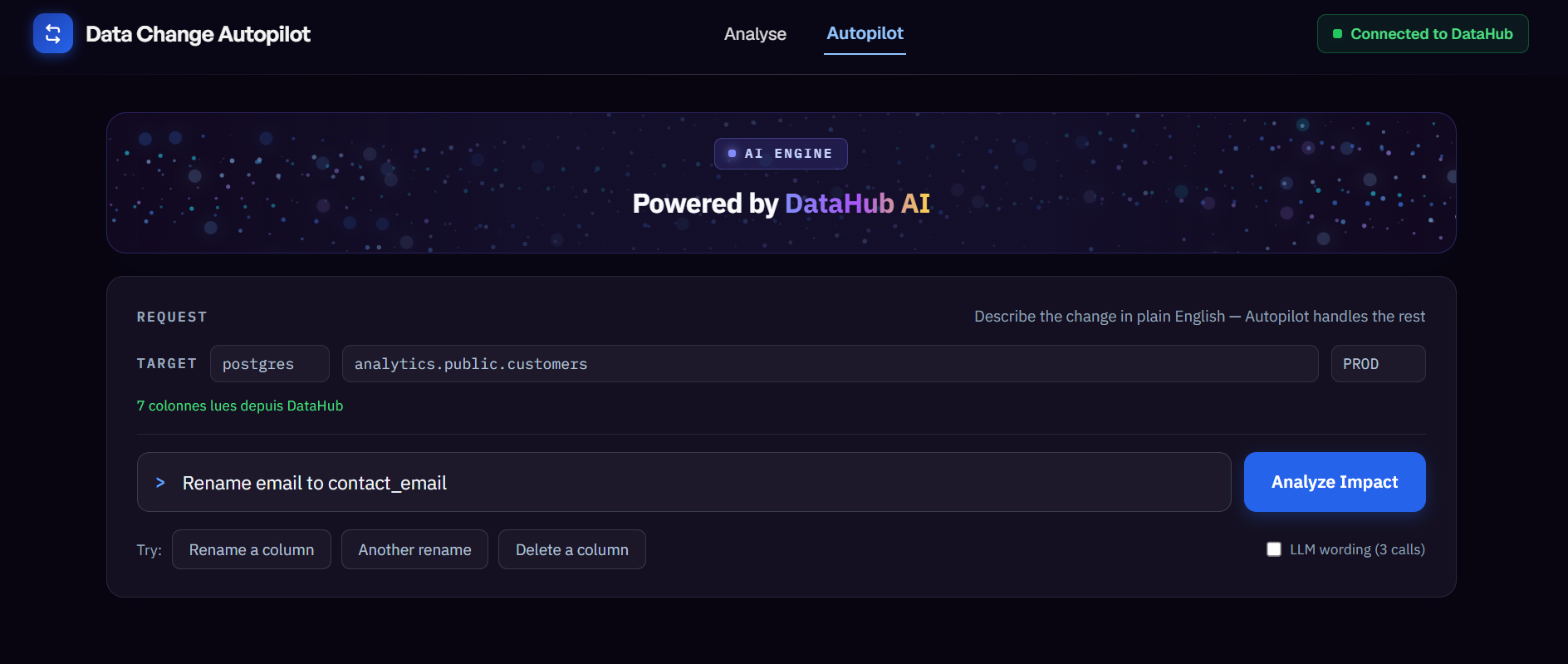The height and width of the screenshot is (664, 1568).
Task: Select the Another rename suggestion
Action: tap(414, 549)
